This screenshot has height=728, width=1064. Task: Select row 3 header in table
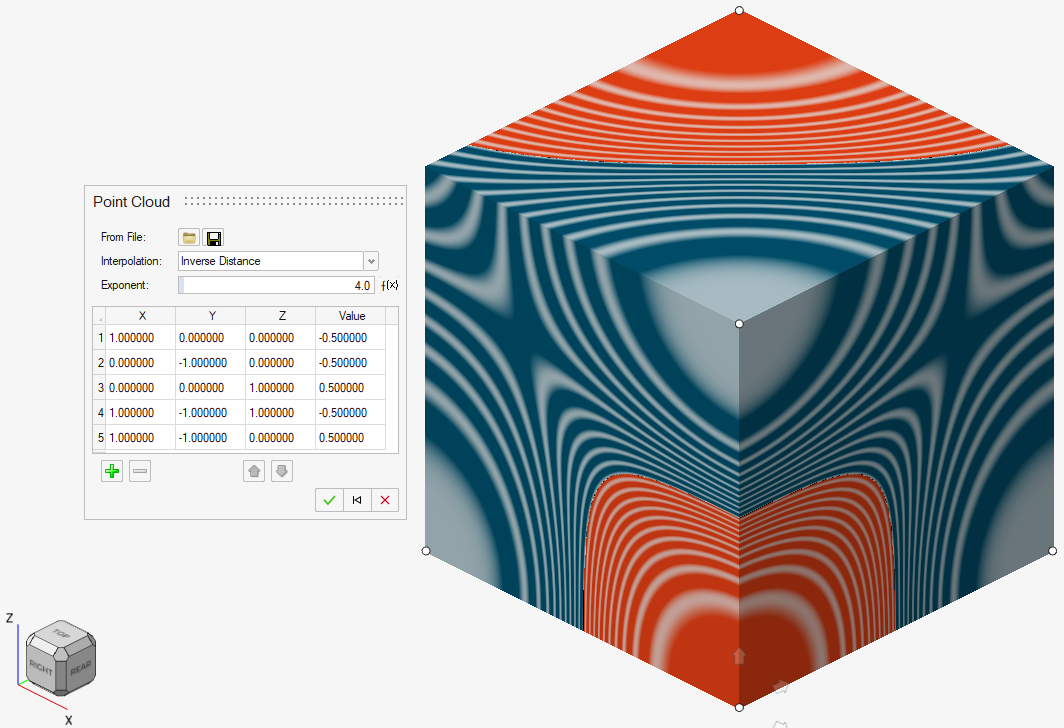point(100,387)
